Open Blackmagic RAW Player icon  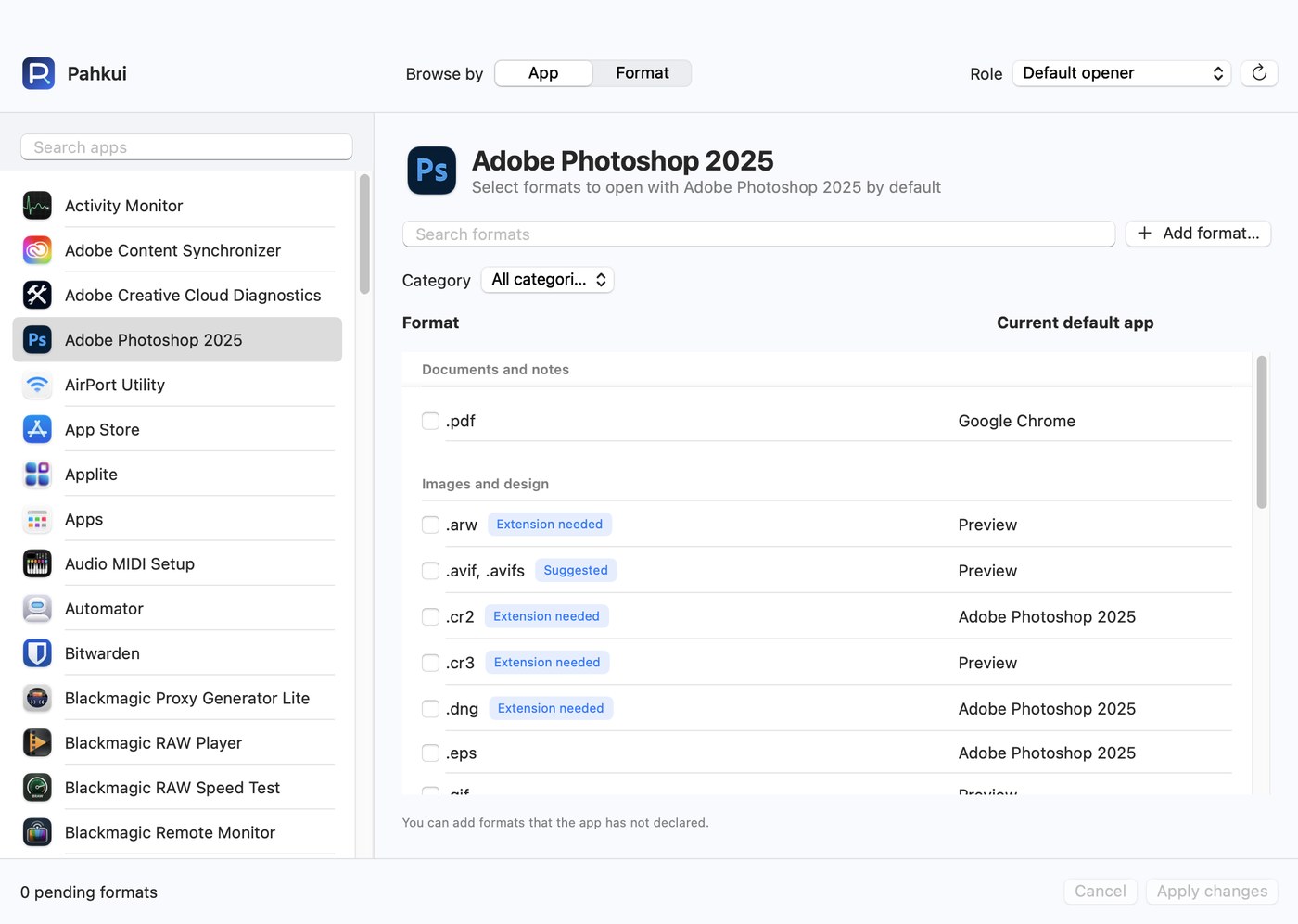[x=37, y=742]
